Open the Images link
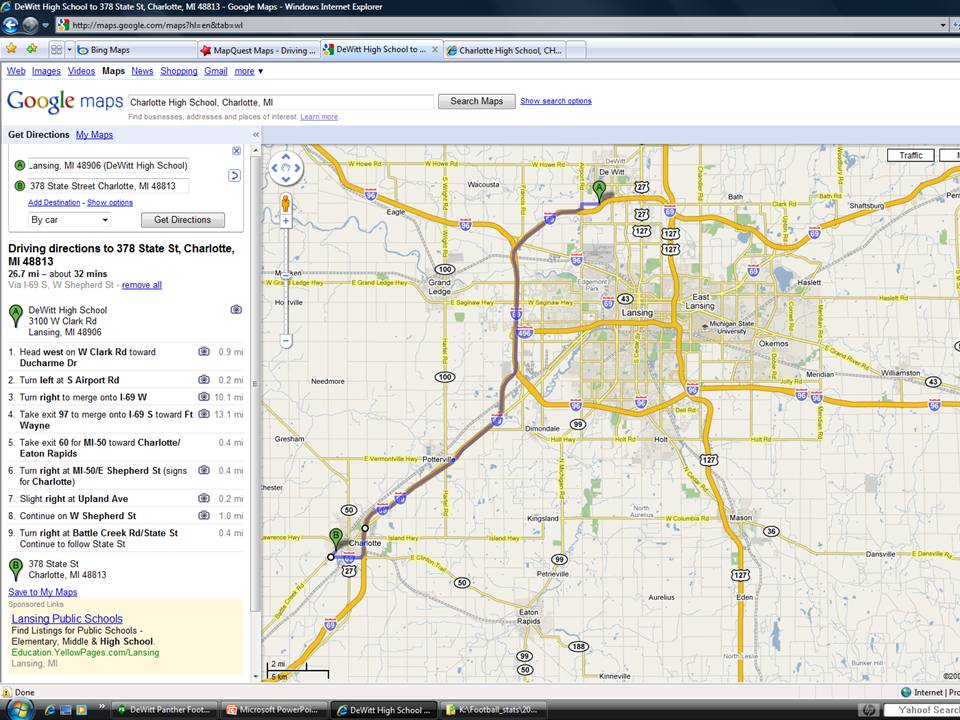Image resolution: width=960 pixels, height=720 pixels. click(46, 71)
